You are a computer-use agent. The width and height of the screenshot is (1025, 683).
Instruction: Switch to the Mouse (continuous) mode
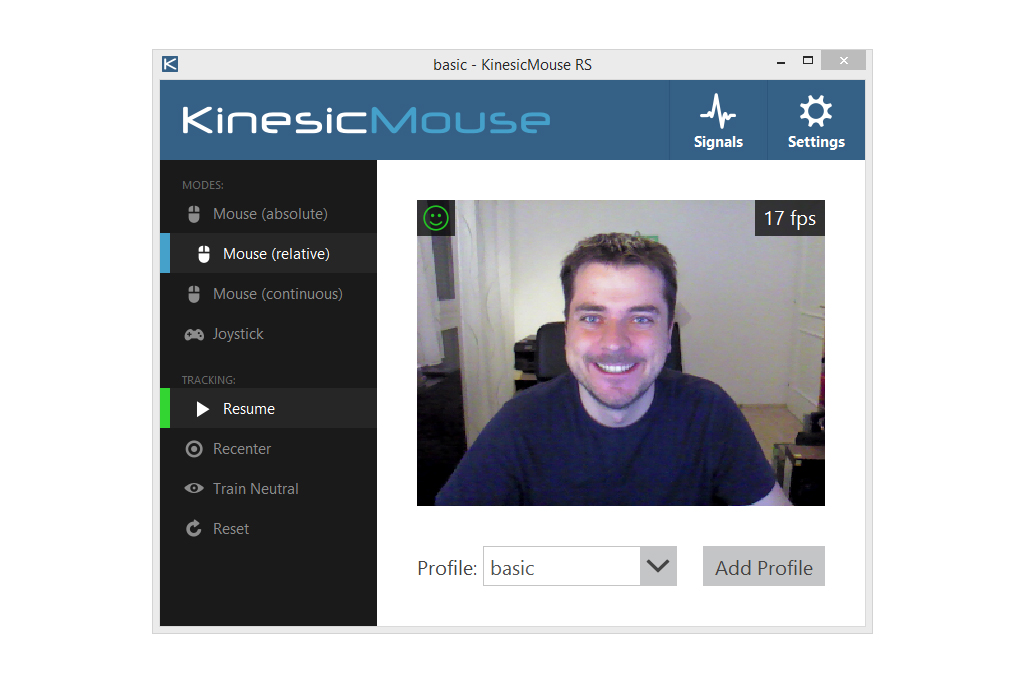pyautogui.click(x=268, y=293)
